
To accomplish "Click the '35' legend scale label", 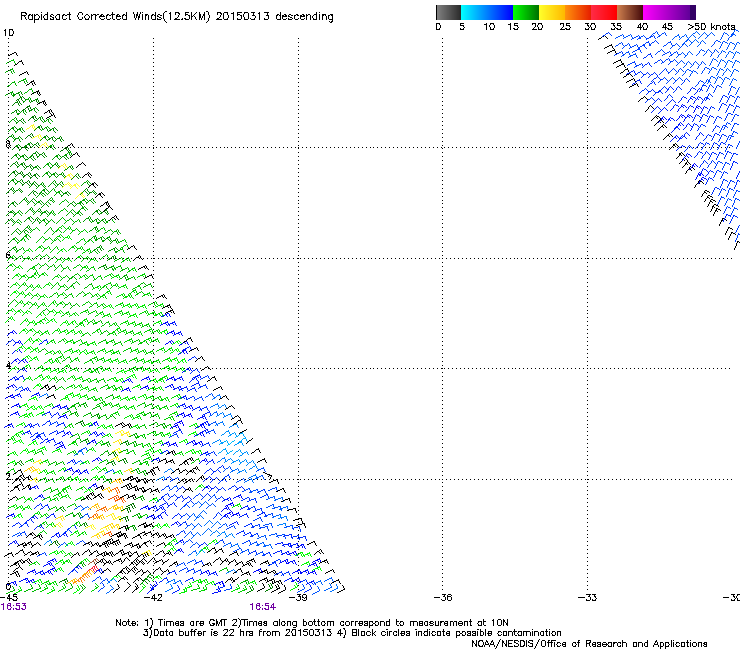I will [x=616, y=27].
